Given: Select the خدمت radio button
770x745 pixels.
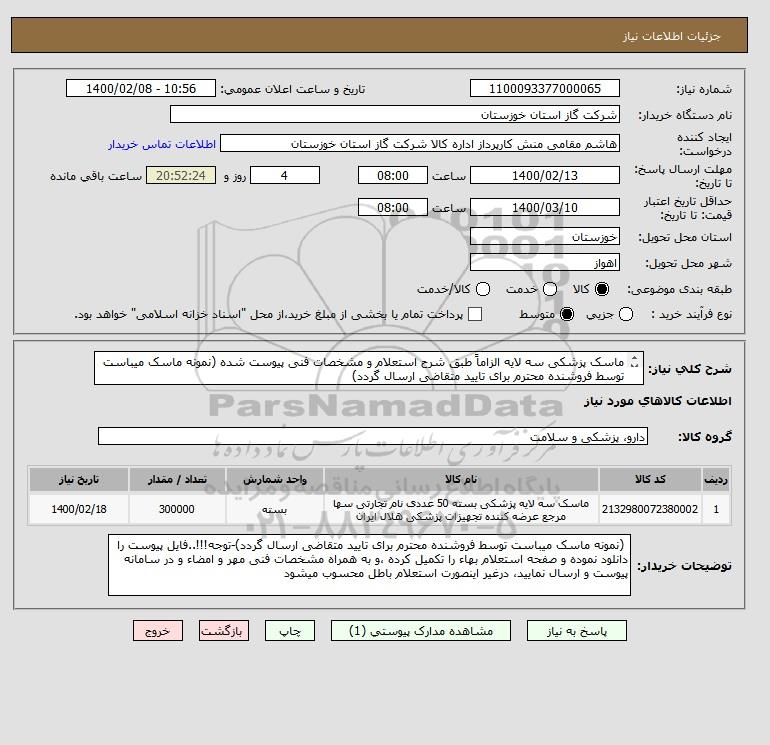Looking at the screenshot, I should 550,289.
